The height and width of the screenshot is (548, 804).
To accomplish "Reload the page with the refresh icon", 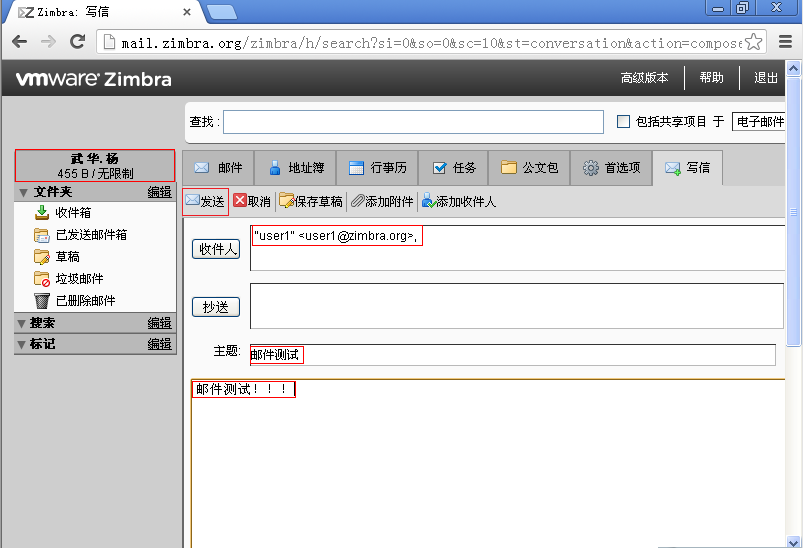I will pos(77,42).
